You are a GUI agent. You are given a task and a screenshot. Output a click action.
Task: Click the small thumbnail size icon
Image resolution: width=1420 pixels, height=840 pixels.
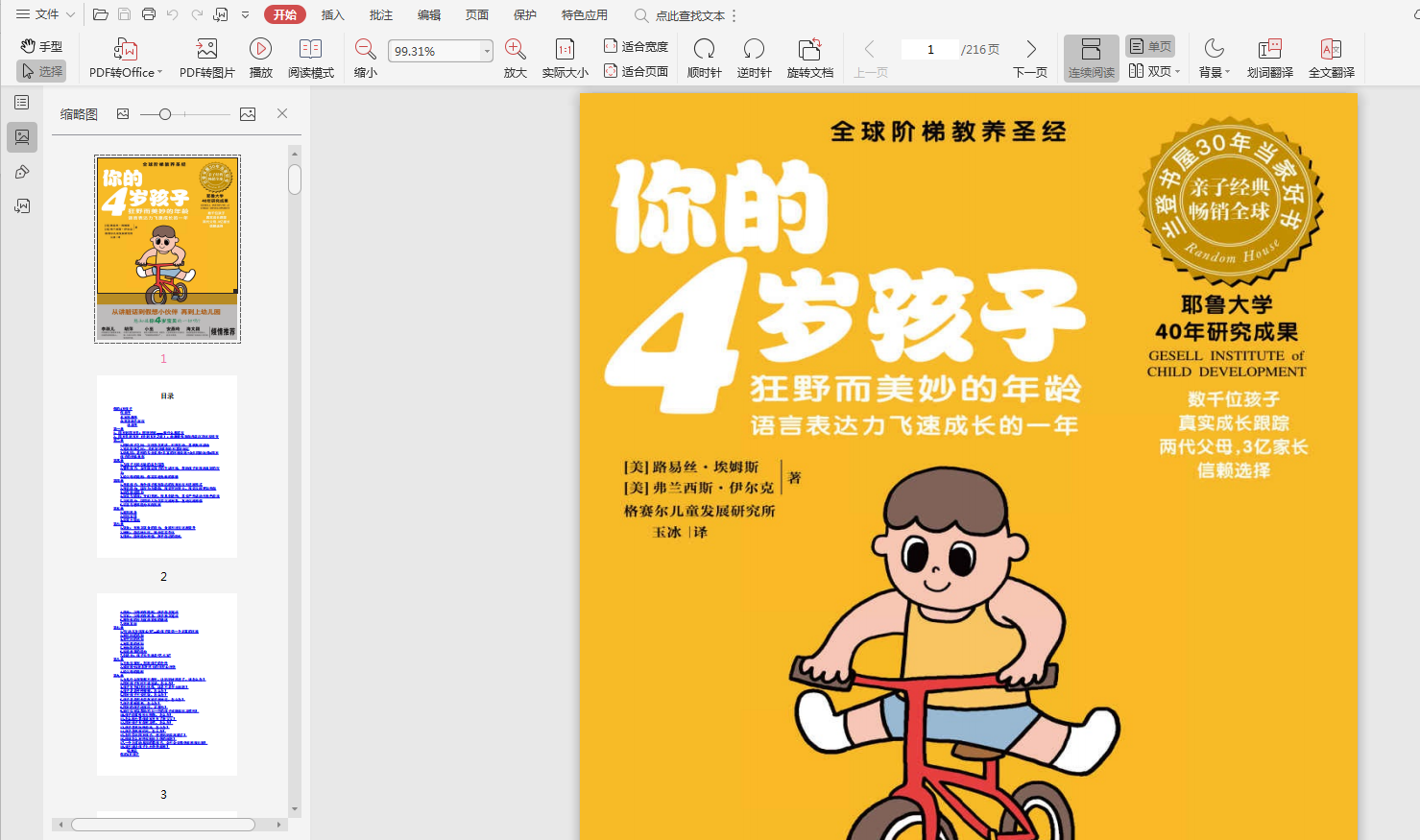coord(123,113)
